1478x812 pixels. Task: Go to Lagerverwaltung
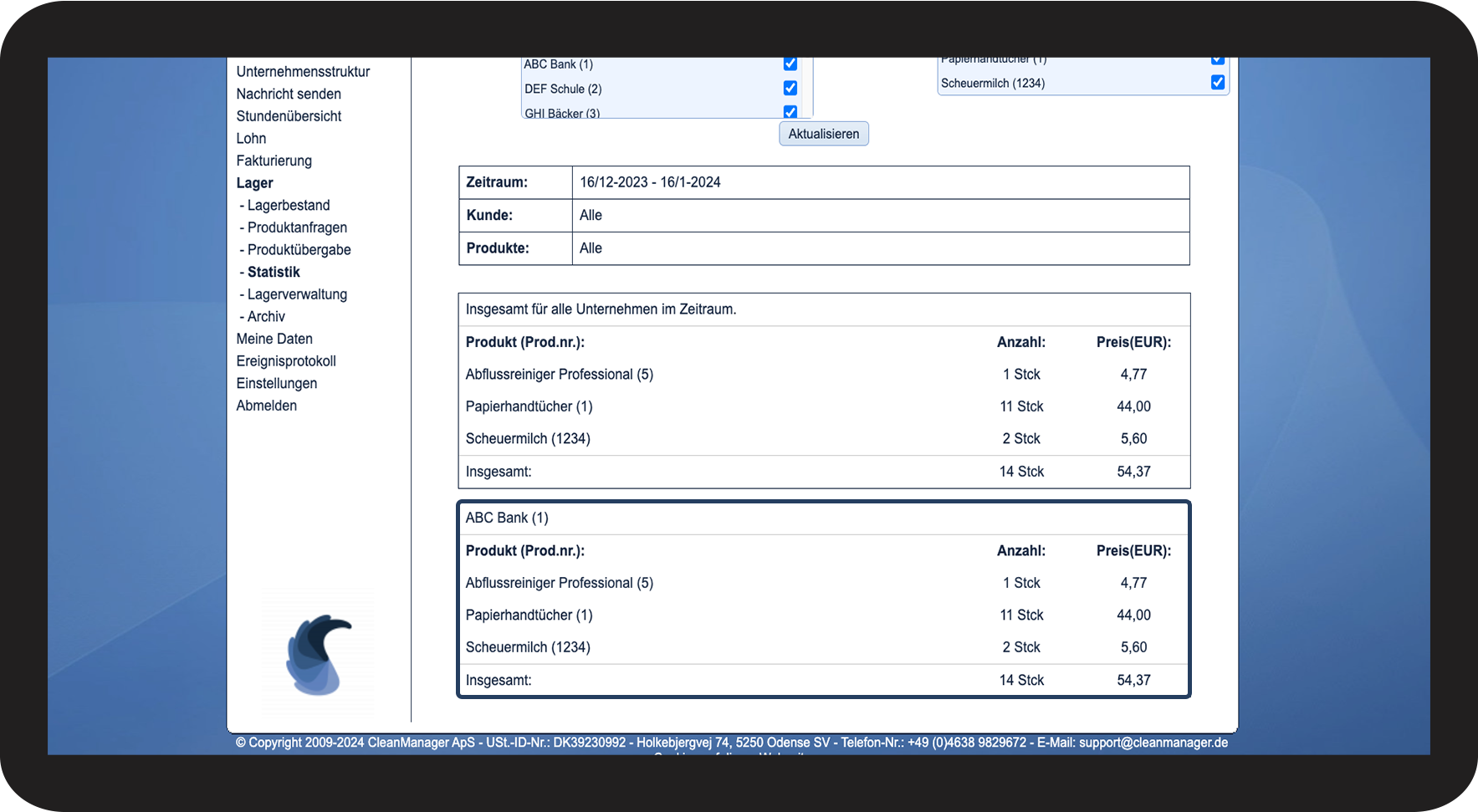297,294
